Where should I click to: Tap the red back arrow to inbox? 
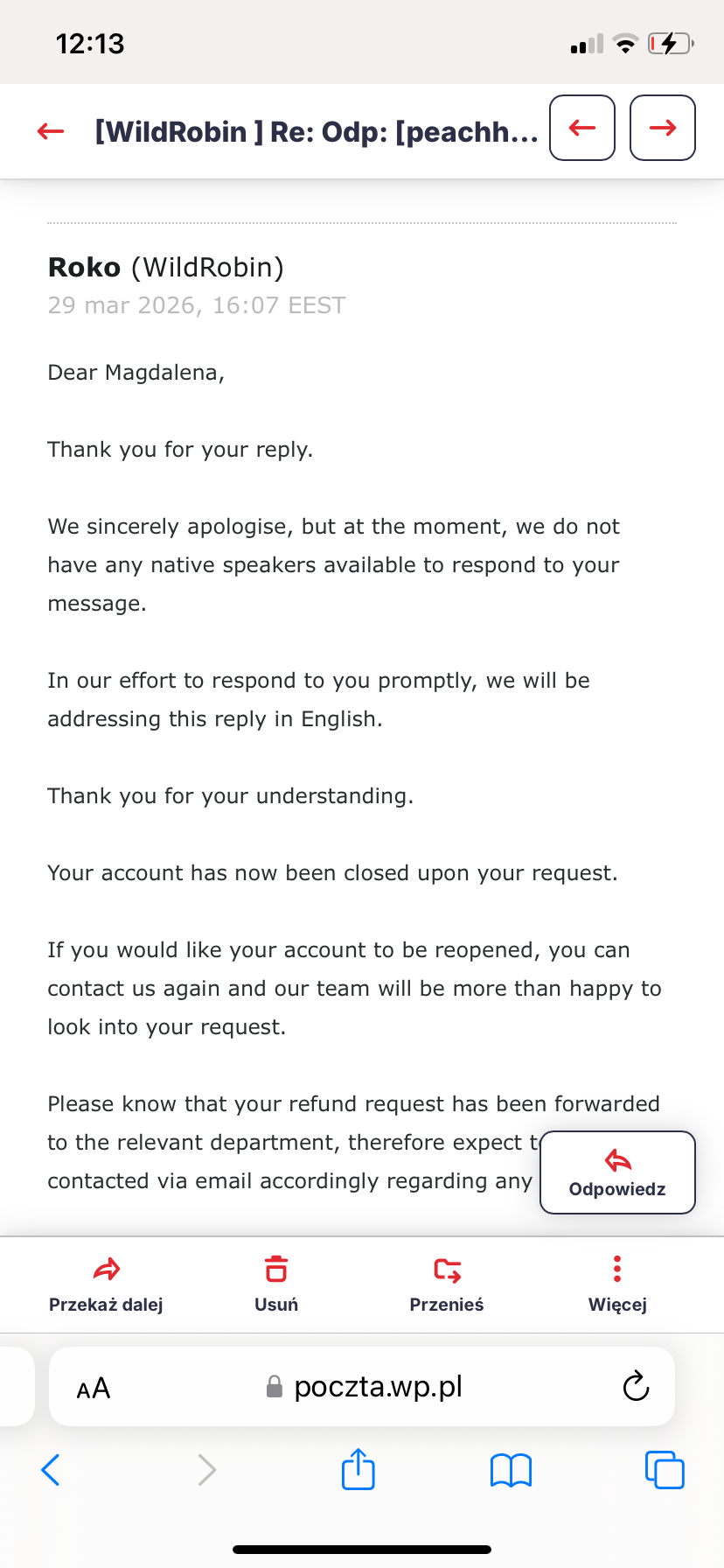[x=51, y=131]
